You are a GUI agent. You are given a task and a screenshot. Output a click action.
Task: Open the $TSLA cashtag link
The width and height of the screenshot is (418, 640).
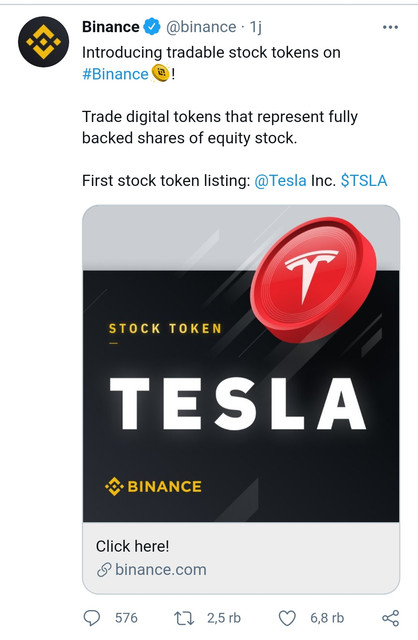pos(364,180)
